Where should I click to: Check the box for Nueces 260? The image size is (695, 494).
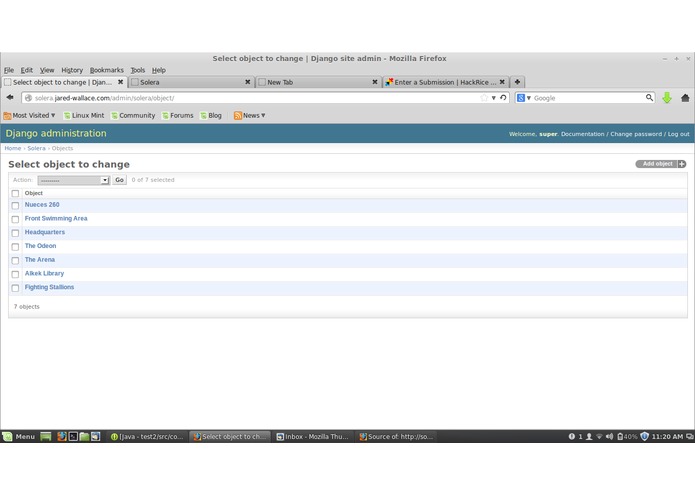15,206
